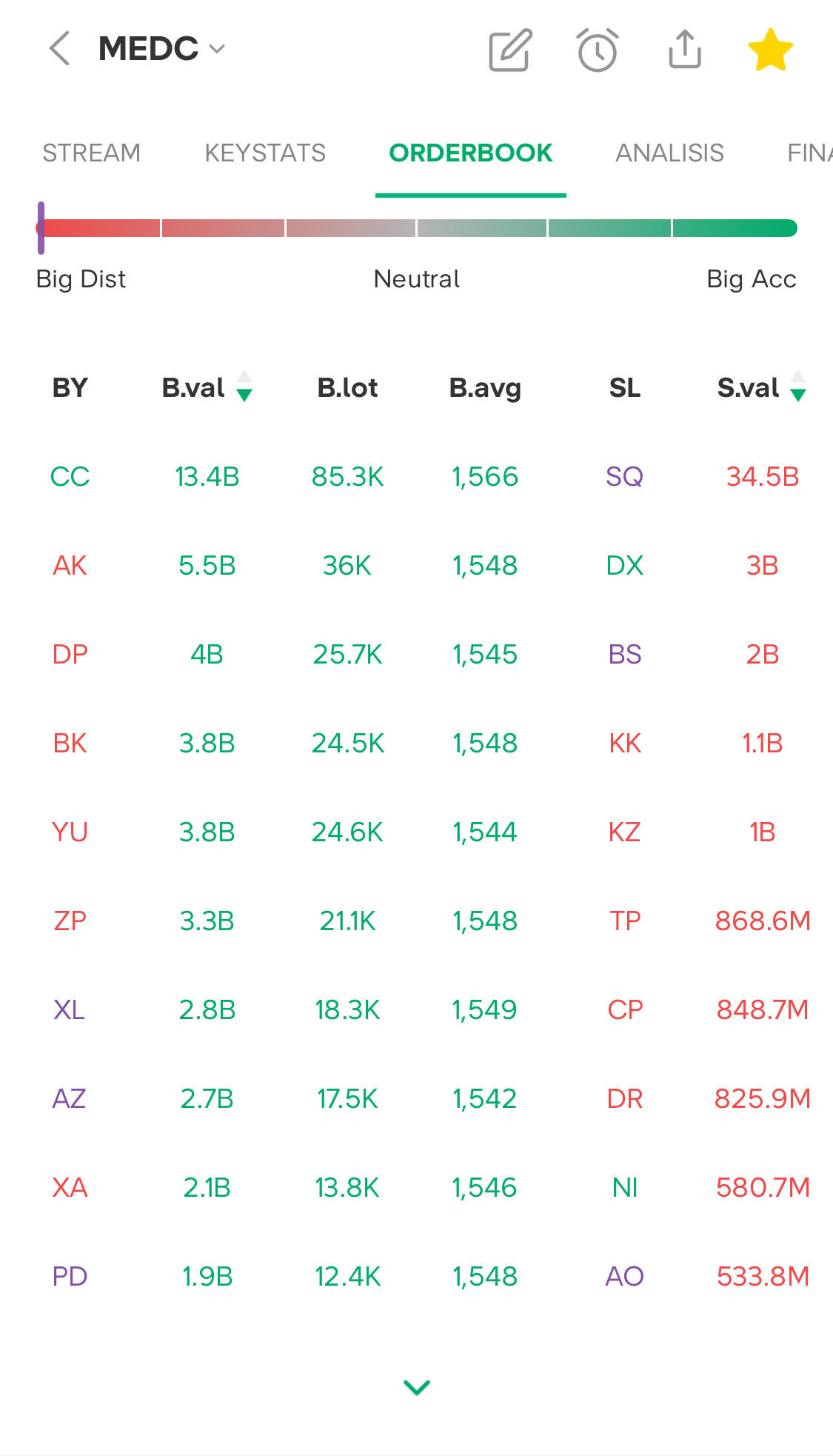Click the B.lot column header

click(347, 387)
